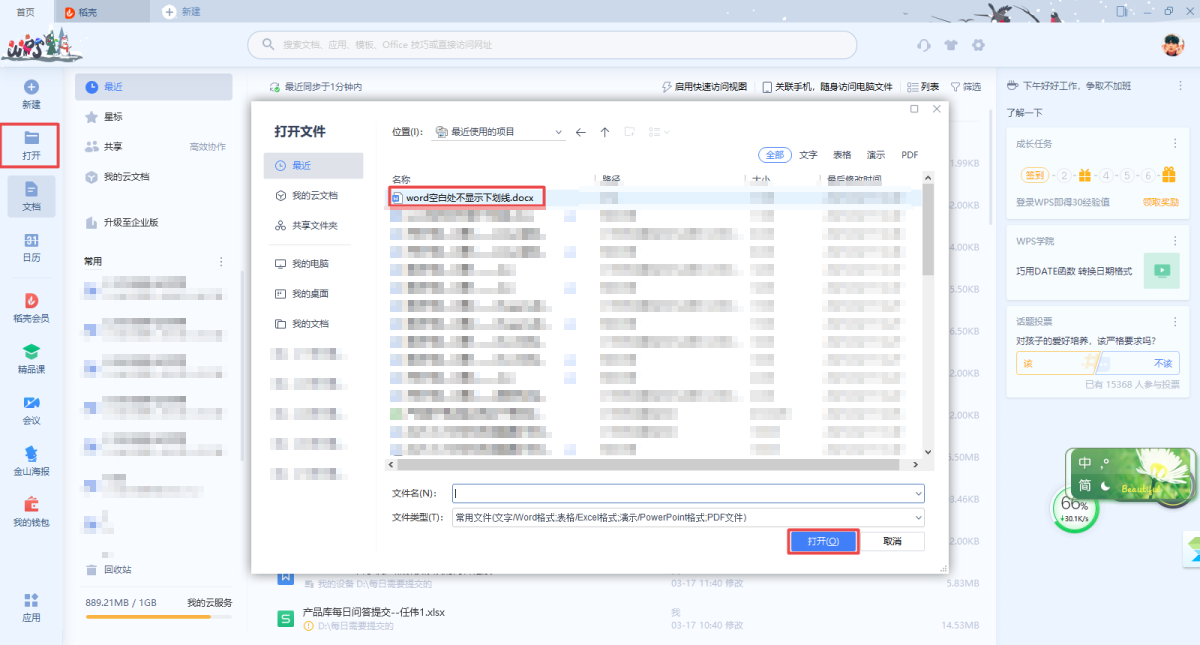Open the settings gear in top bar
Screen dimensions: 1200x645
tap(978, 45)
